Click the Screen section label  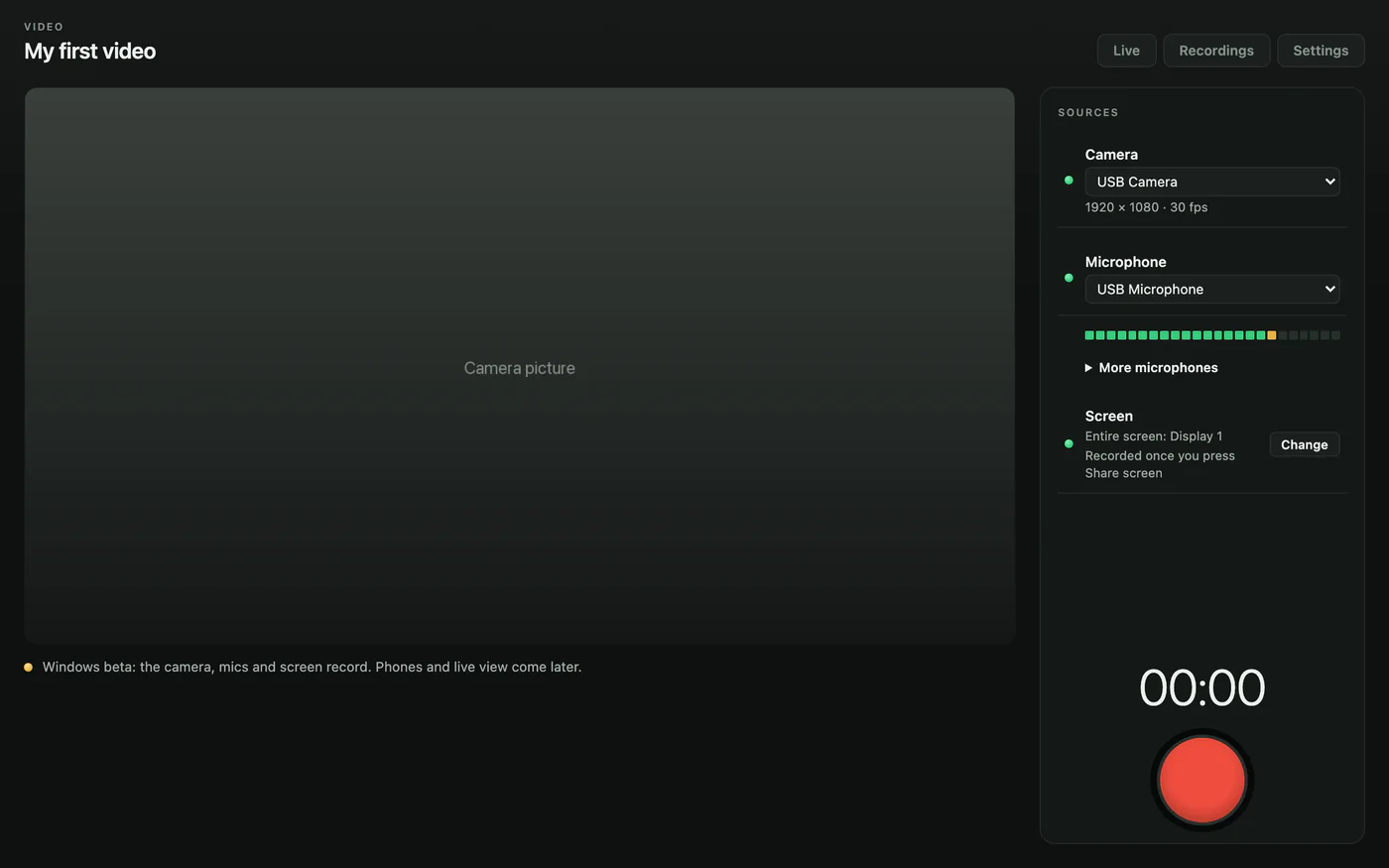(1108, 417)
